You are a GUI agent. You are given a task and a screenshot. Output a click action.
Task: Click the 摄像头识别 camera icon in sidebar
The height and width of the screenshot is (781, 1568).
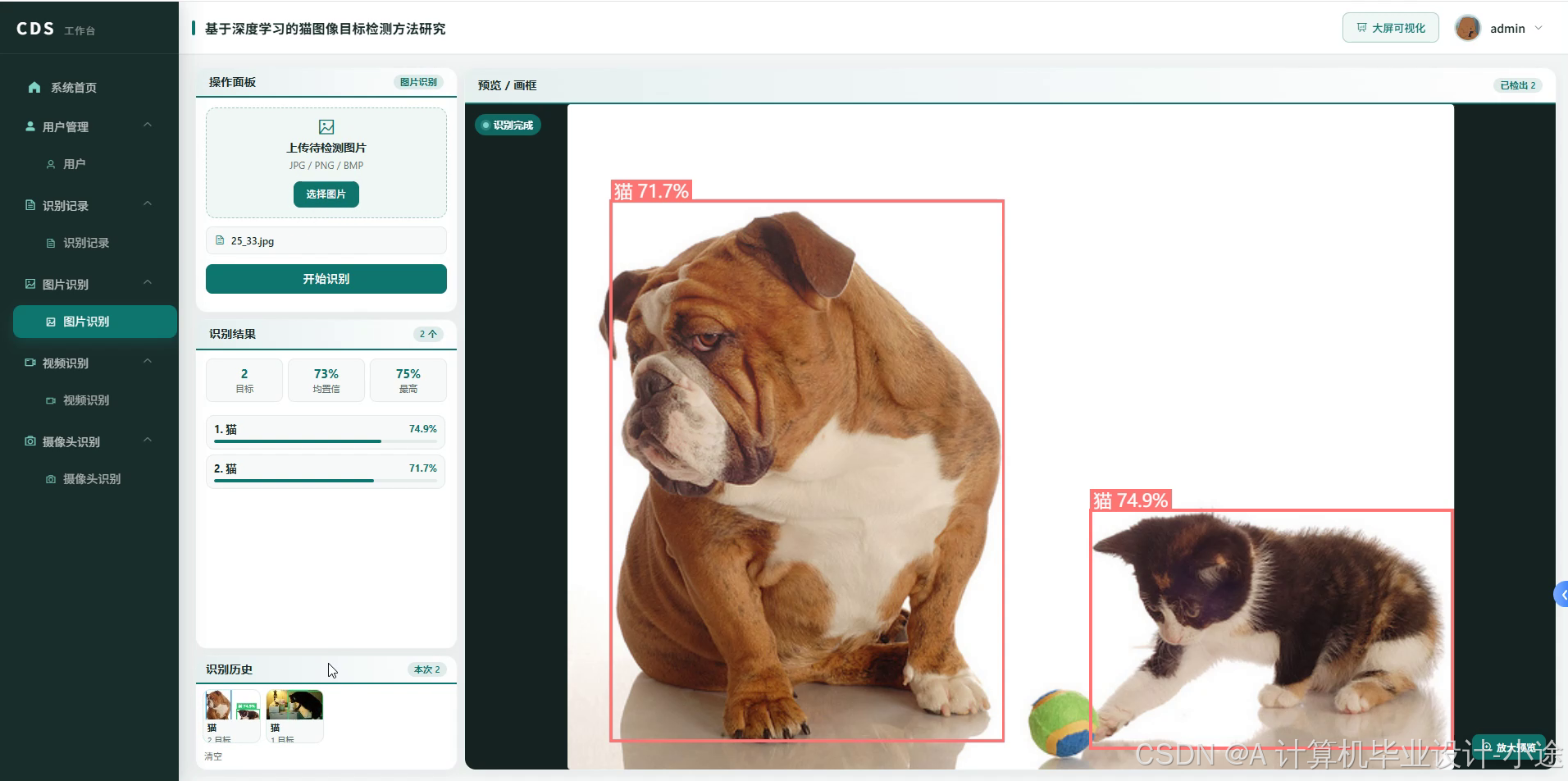pyautogui.click(x=30, y=441)
